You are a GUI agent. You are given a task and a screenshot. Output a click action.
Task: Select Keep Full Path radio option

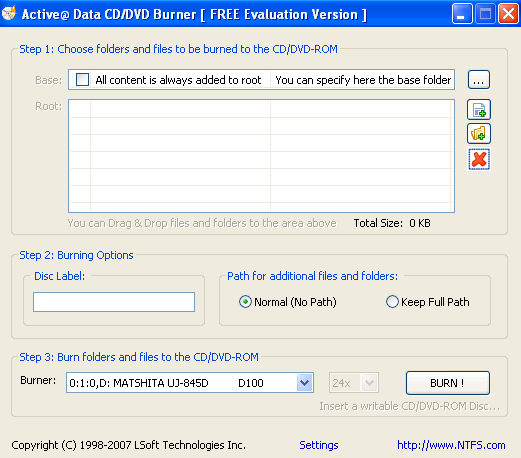(x=392, y=302)
